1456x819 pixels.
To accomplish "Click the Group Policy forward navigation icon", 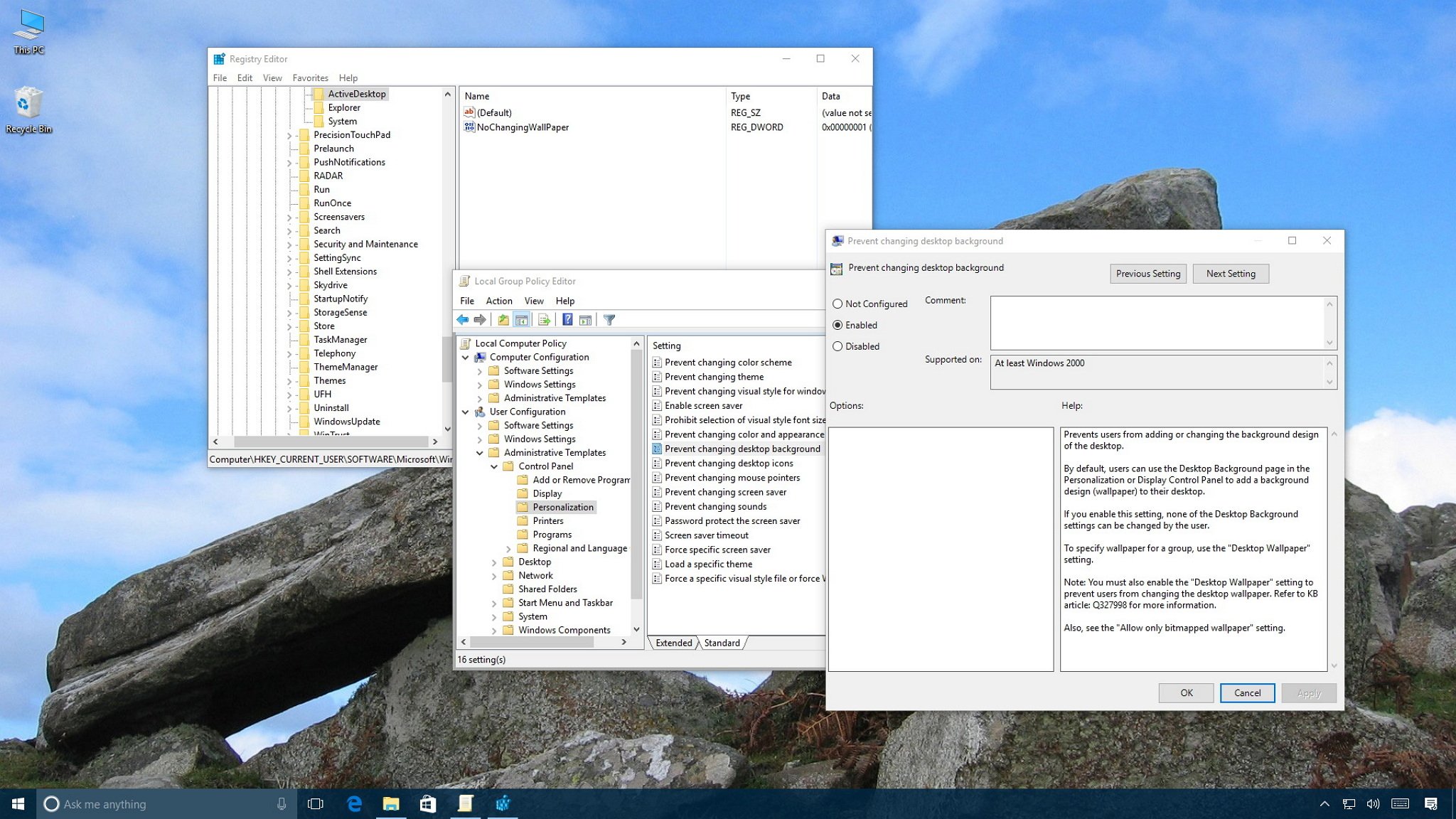I will pyautogui.click(x=481, y=319).
